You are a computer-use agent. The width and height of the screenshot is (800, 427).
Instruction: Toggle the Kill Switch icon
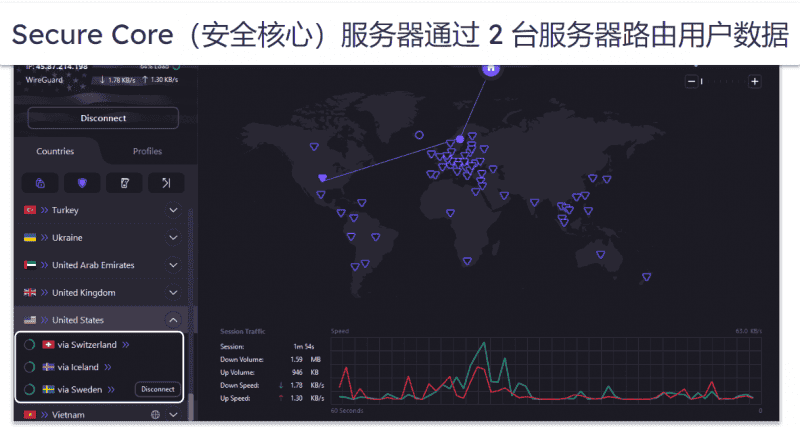(124, 183)
